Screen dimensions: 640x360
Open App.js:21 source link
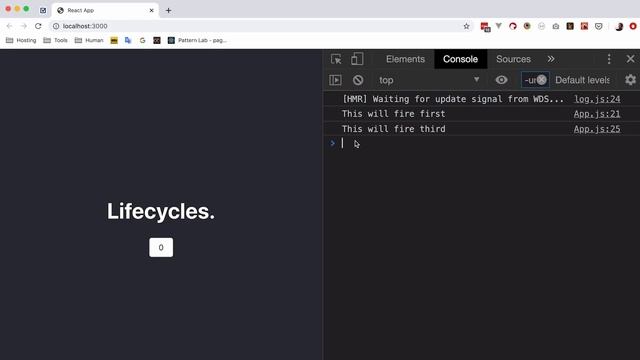click(x=597, y=114)
